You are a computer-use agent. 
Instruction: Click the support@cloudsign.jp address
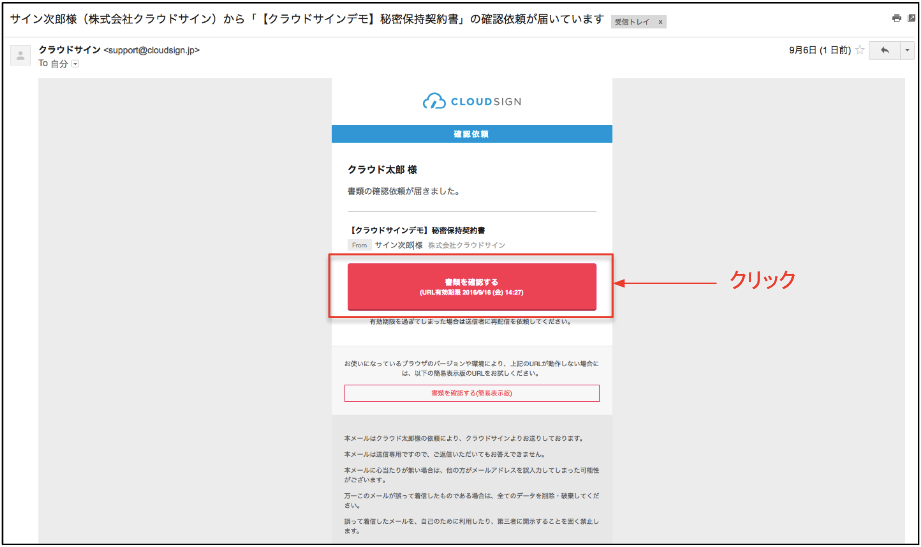coord(152,51)
